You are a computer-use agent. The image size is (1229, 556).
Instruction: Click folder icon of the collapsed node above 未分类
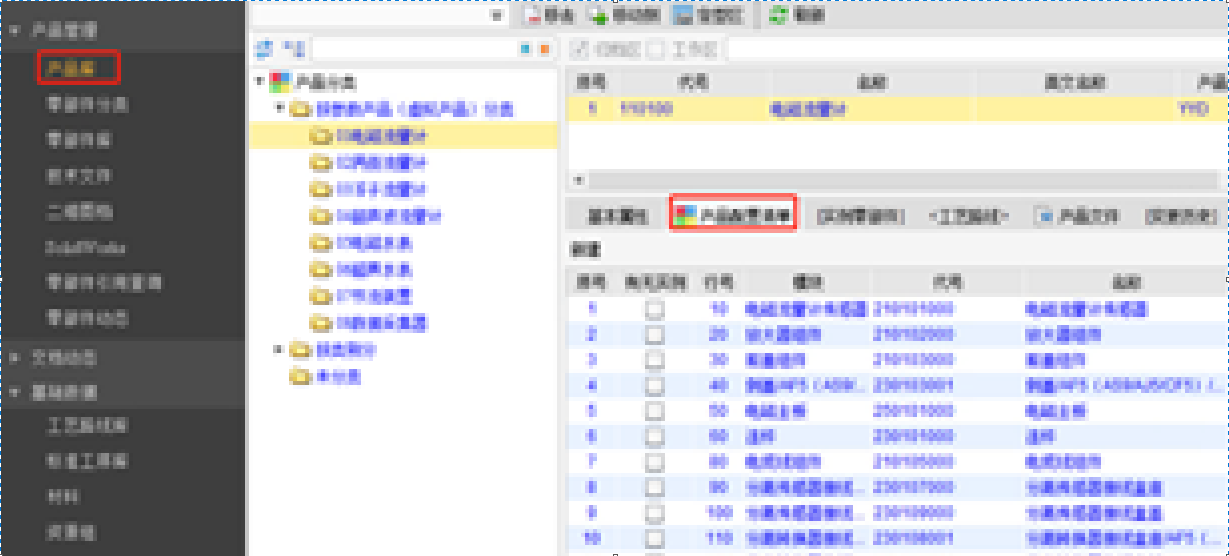300,350
